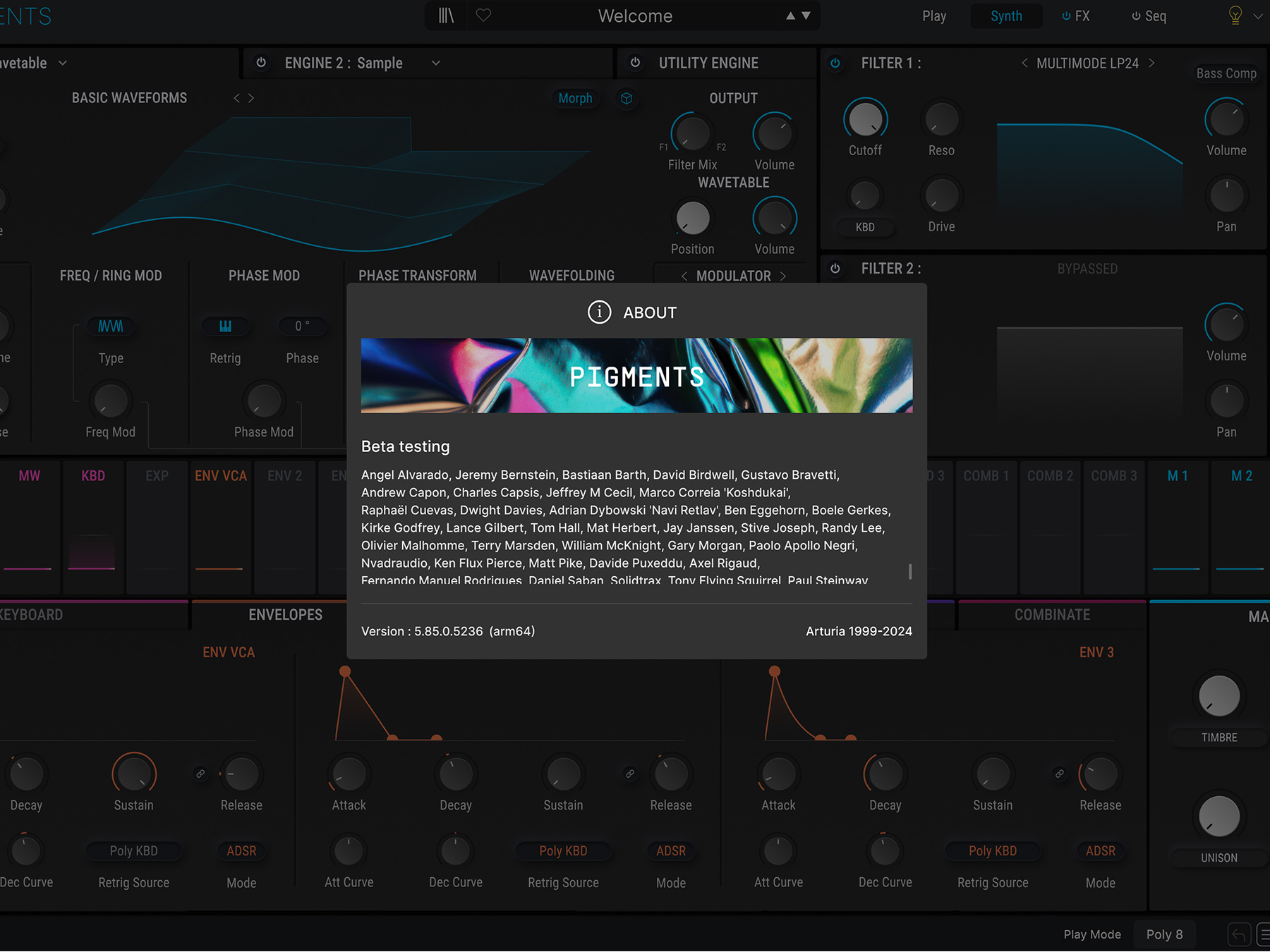
Task: Click the 3D wavetable view cube icon
Action: [626, 99]
